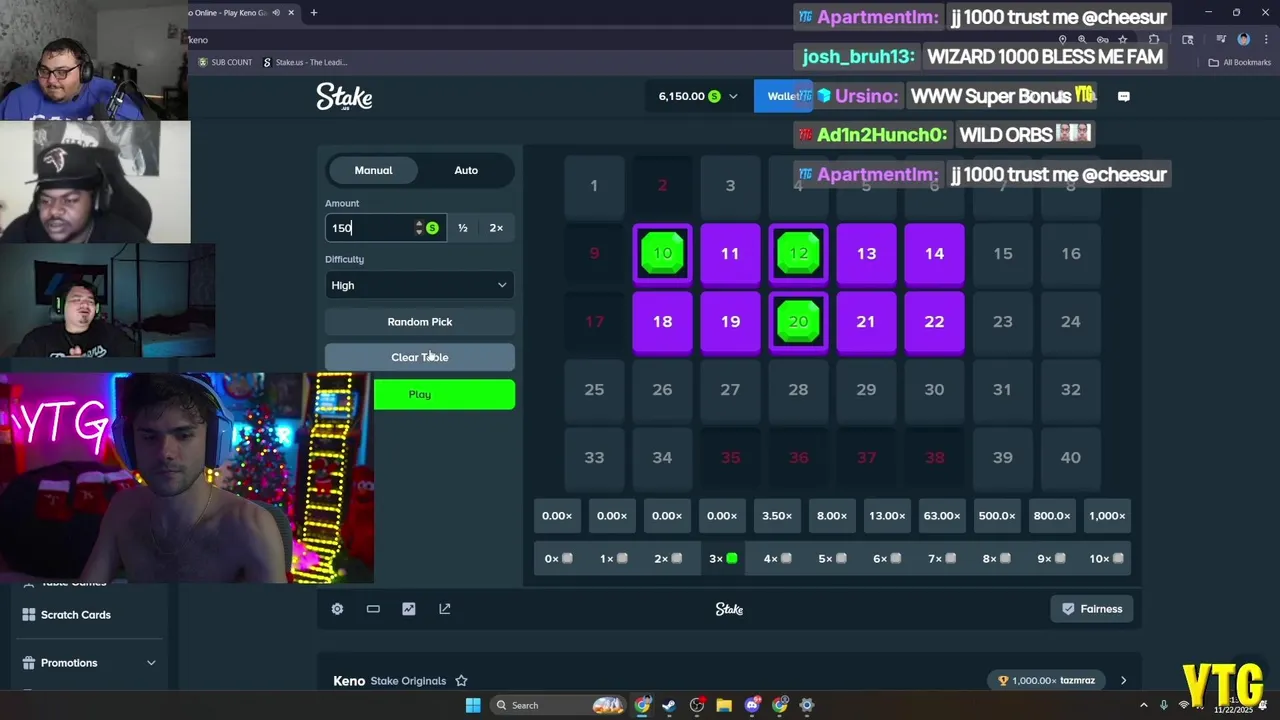The height and width of the screenshot is (720, 1280).
Task: Halve the bet with ½ button
Action: pos(463,228)
